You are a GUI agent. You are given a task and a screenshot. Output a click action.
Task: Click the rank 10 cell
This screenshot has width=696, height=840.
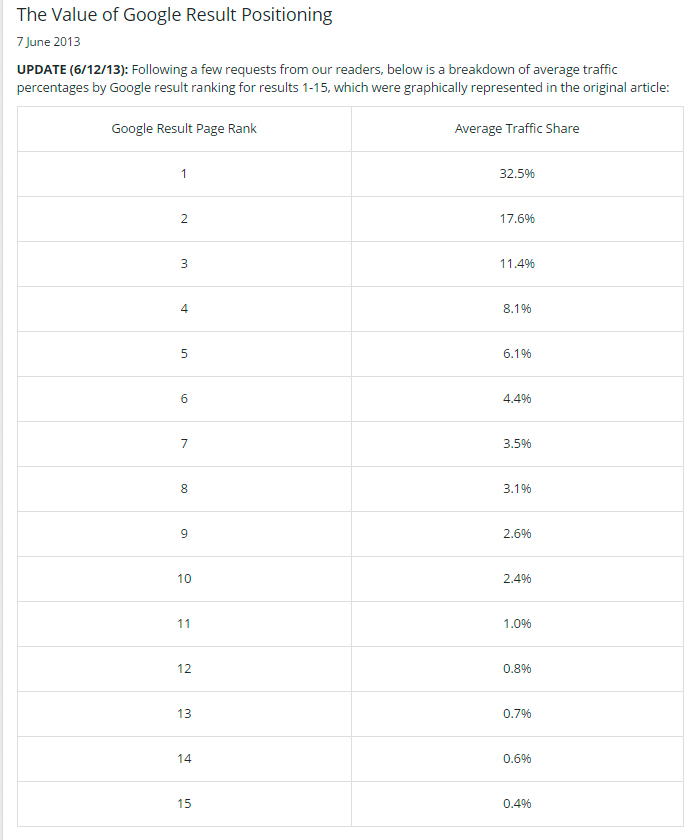184,579
